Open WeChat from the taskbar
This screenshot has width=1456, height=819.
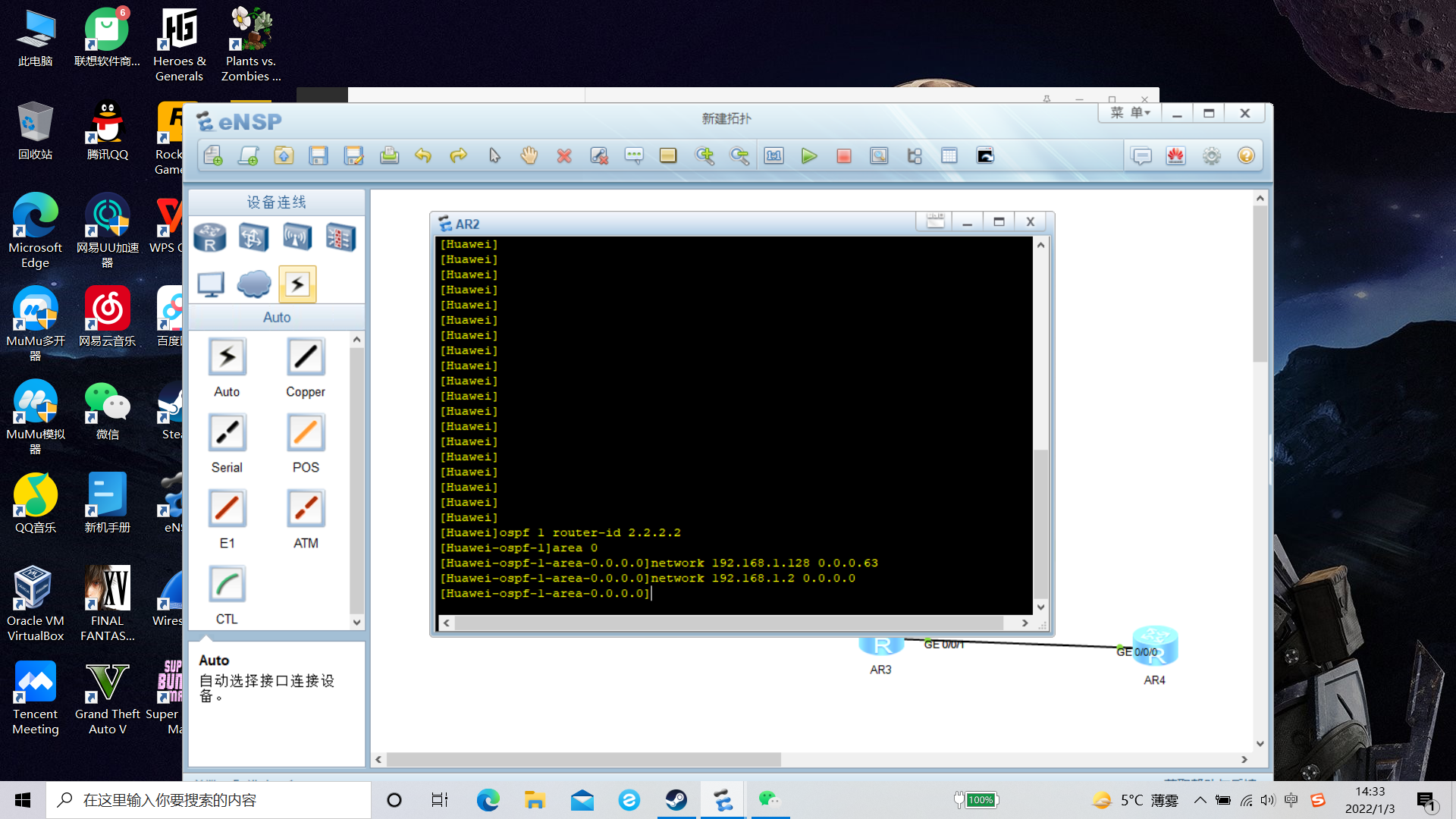(770, 800)
